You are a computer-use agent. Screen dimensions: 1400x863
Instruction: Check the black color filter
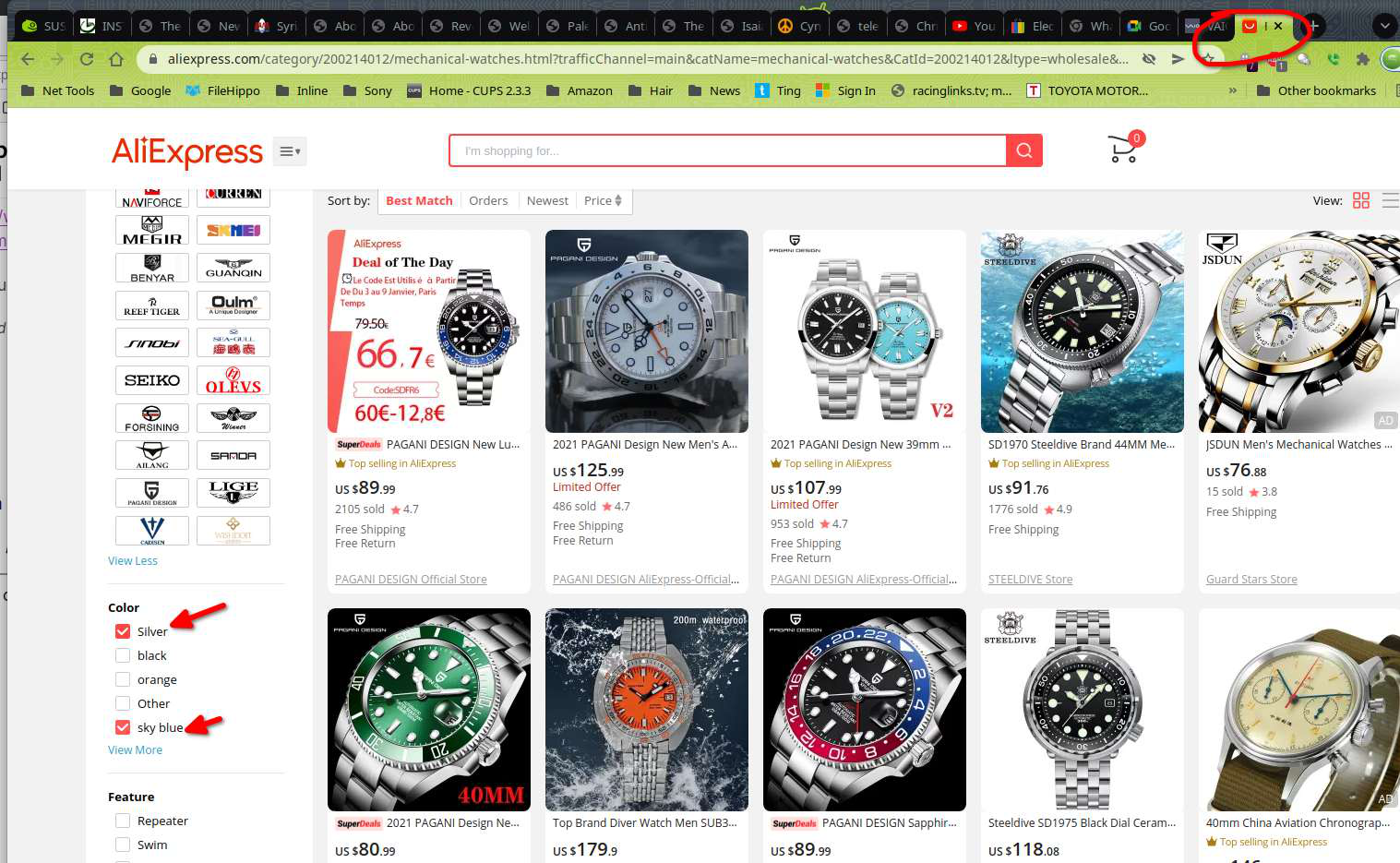click(123, 655)
